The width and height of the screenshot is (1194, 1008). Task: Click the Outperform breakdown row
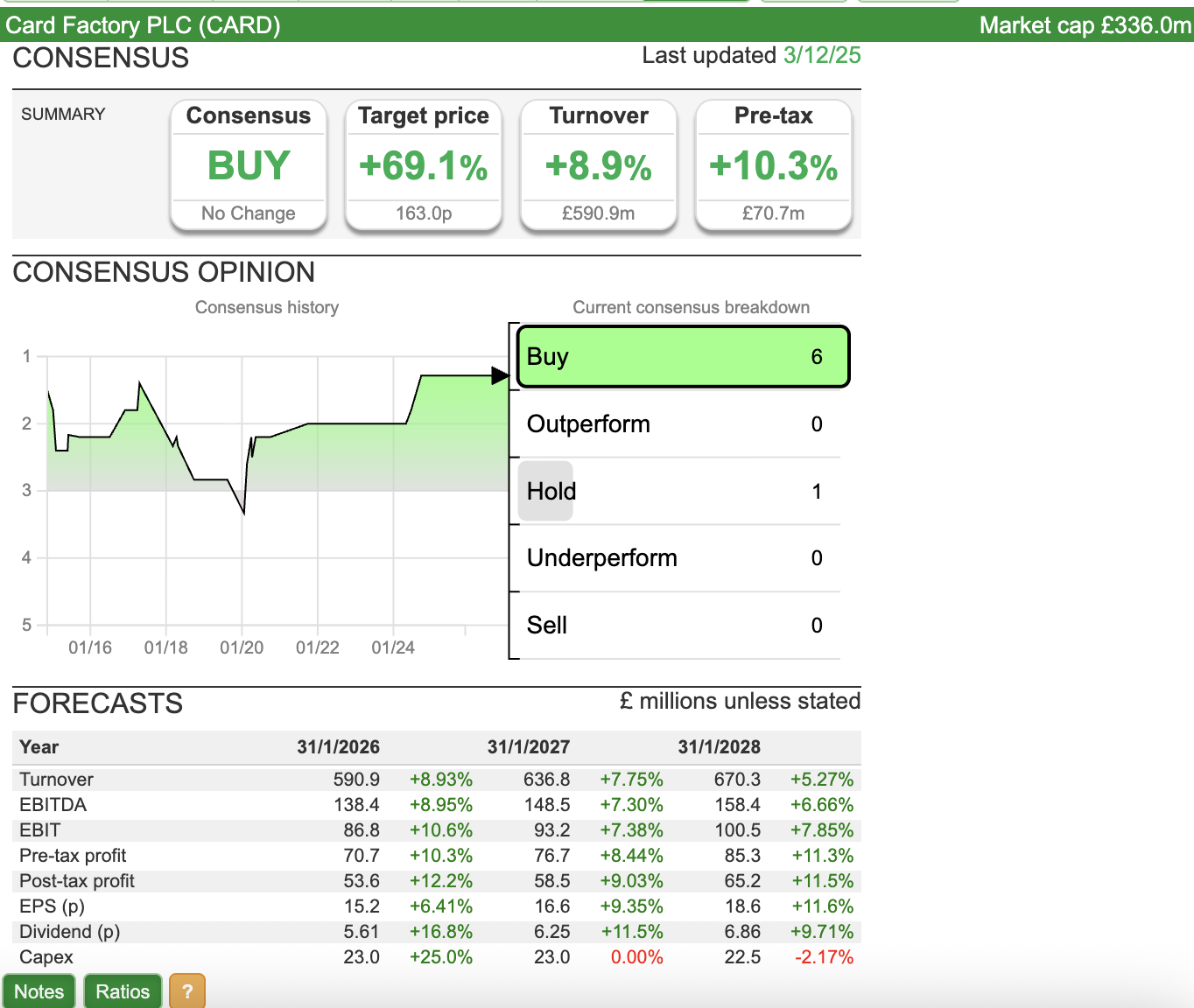tap(674, 424)
